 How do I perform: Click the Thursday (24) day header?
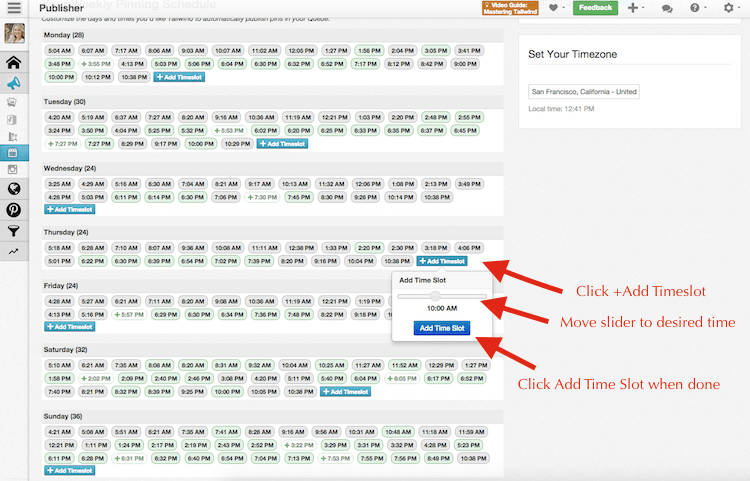(66, 232)
